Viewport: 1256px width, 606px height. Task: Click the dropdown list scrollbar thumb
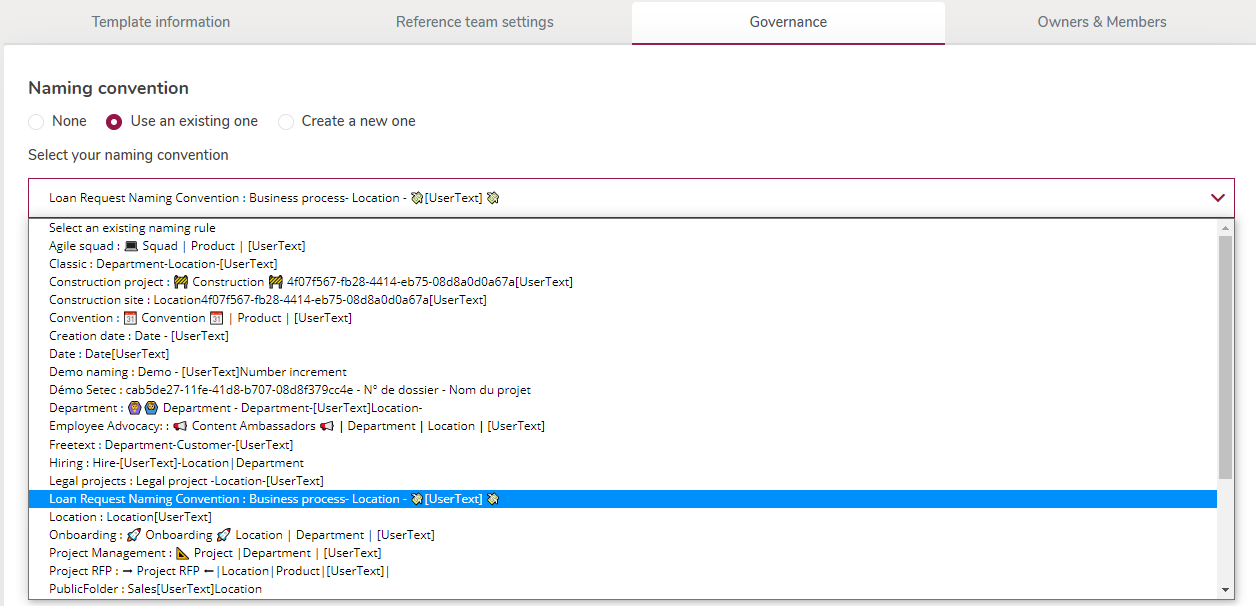[1226, 358]
